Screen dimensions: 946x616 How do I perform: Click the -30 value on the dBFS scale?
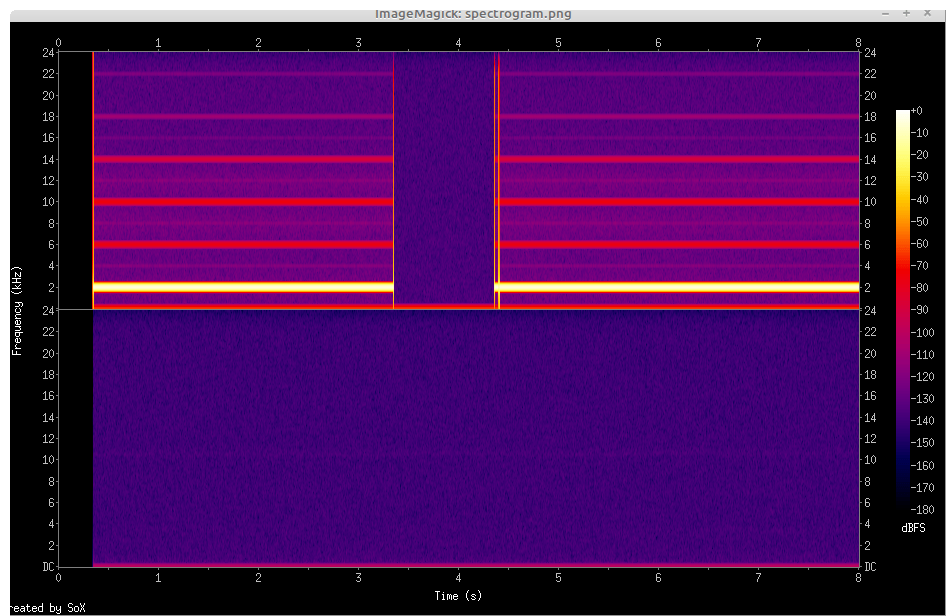click(x=919, y=177)
